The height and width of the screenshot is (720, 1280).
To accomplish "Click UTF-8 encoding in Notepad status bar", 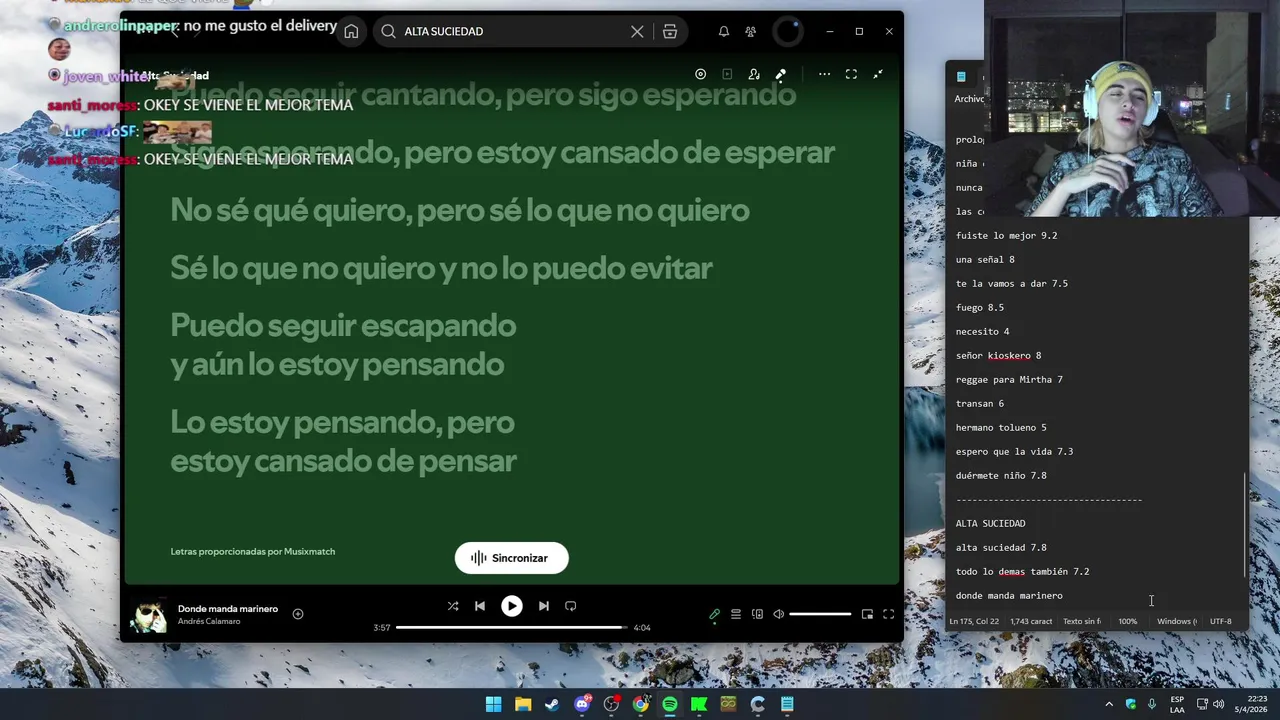I will coord(1221,622).
